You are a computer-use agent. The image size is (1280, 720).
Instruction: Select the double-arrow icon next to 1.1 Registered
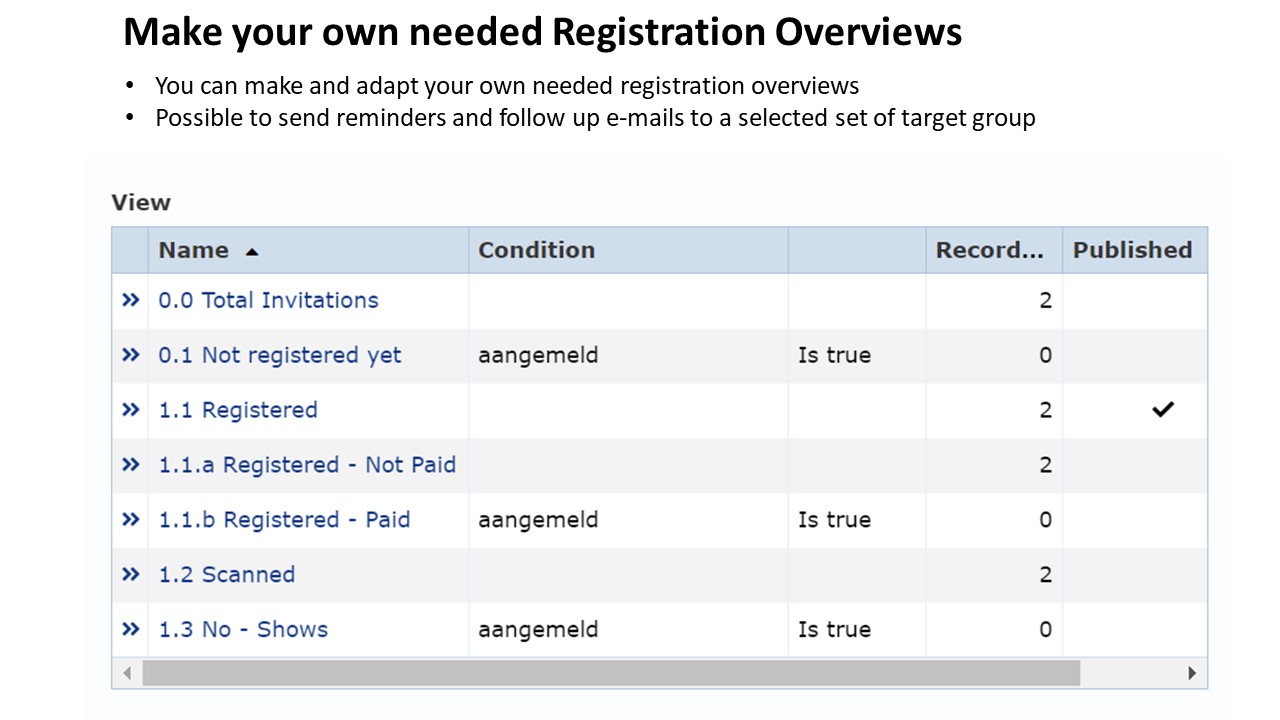(x=131, y=409)
